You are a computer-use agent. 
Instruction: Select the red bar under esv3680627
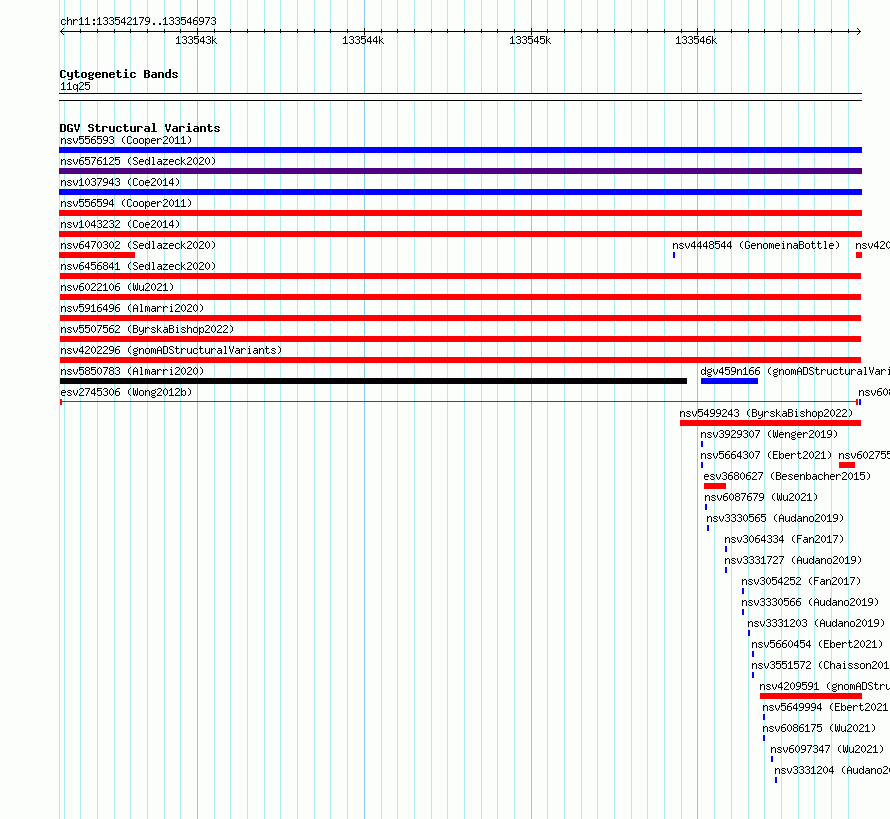(715, 486)
